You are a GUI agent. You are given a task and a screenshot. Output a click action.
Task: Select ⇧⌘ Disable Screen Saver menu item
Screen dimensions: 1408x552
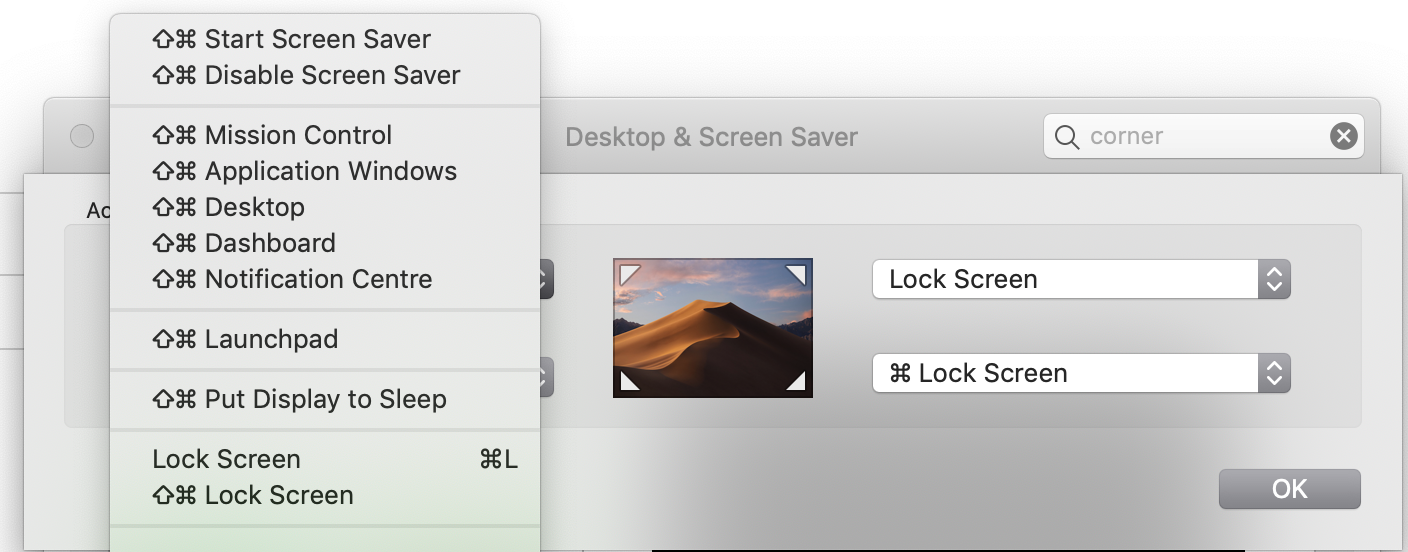pos(306,75)
